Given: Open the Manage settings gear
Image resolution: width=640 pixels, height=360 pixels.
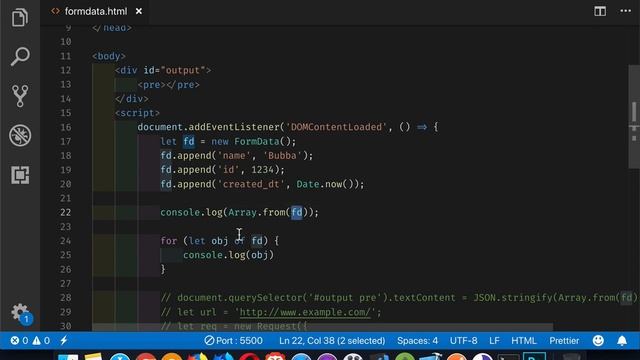Looking at the screenshot, I should pos(21,313).
